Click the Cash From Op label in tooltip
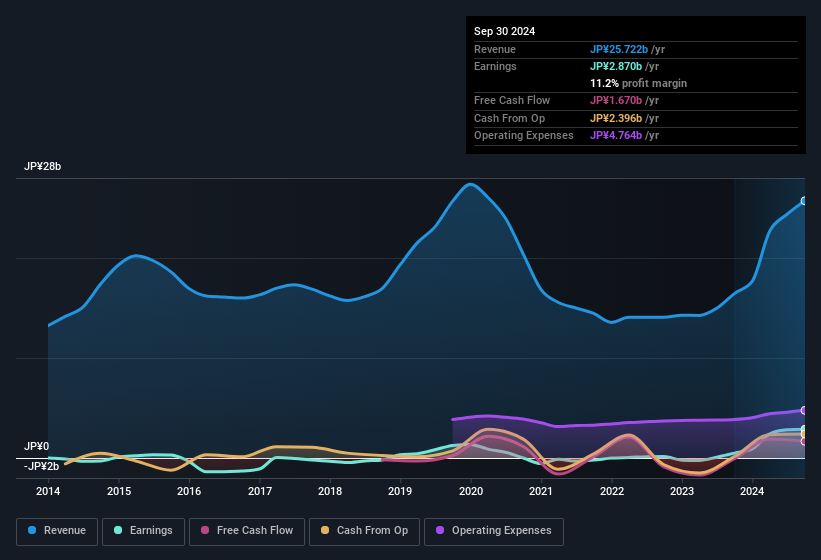This screenshot has width=821, height=560. point(509,118)
